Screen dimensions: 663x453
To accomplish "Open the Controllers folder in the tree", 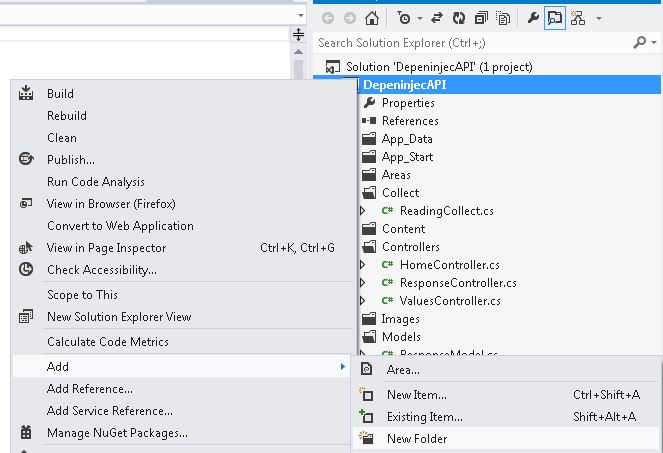I will 410,247.
